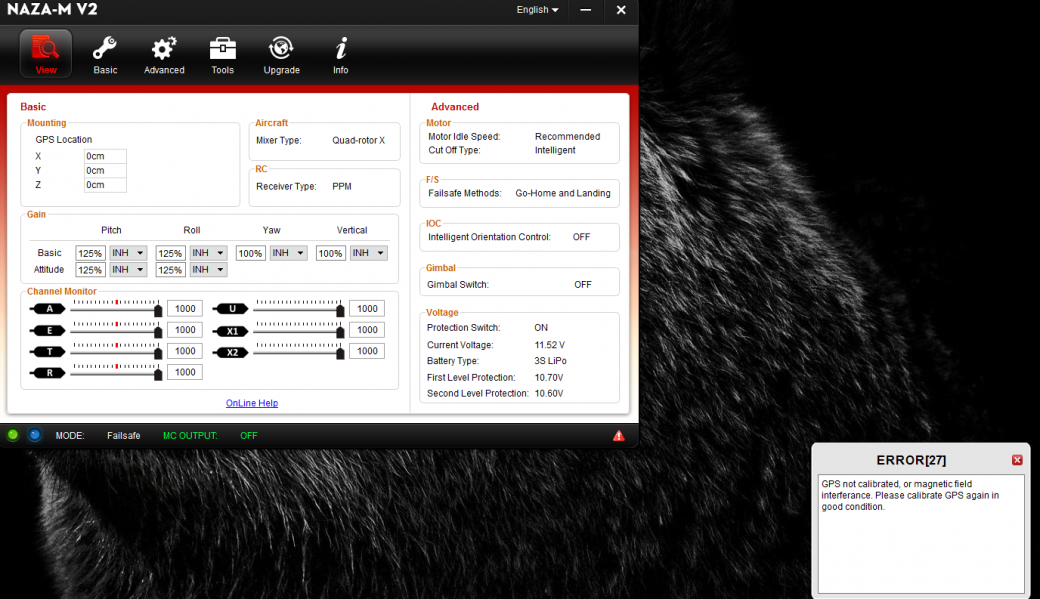Click channel E label icon
This screenshot has height=599, width=1040.
point(48,330)
